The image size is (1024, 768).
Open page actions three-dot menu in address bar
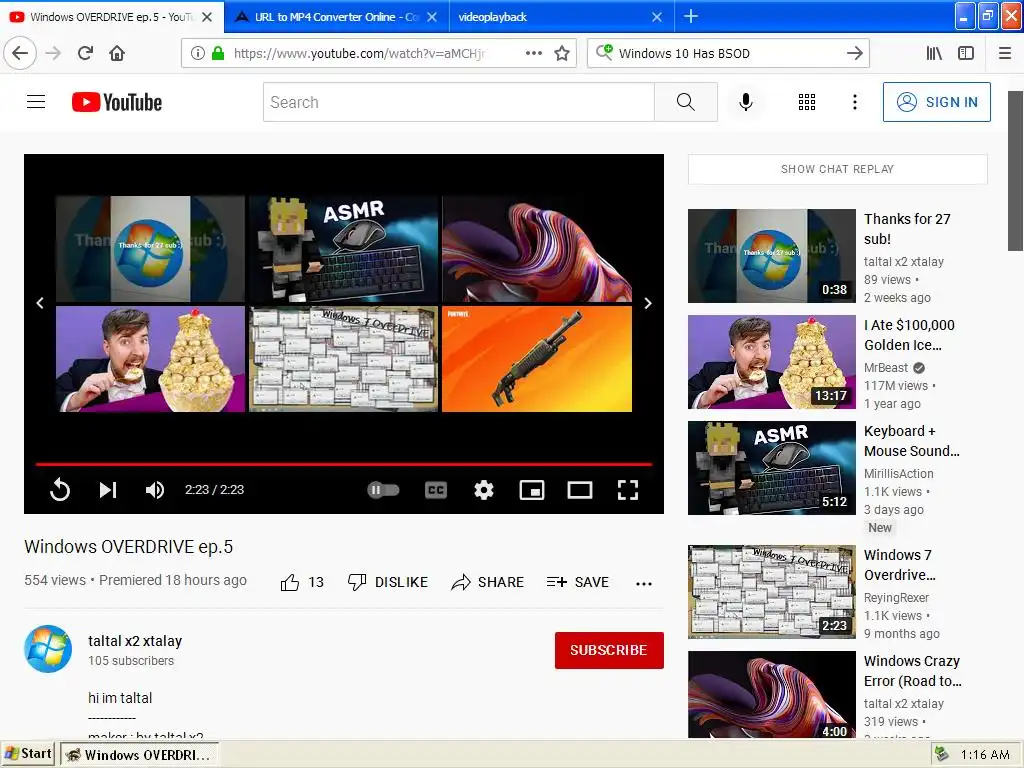534,53
